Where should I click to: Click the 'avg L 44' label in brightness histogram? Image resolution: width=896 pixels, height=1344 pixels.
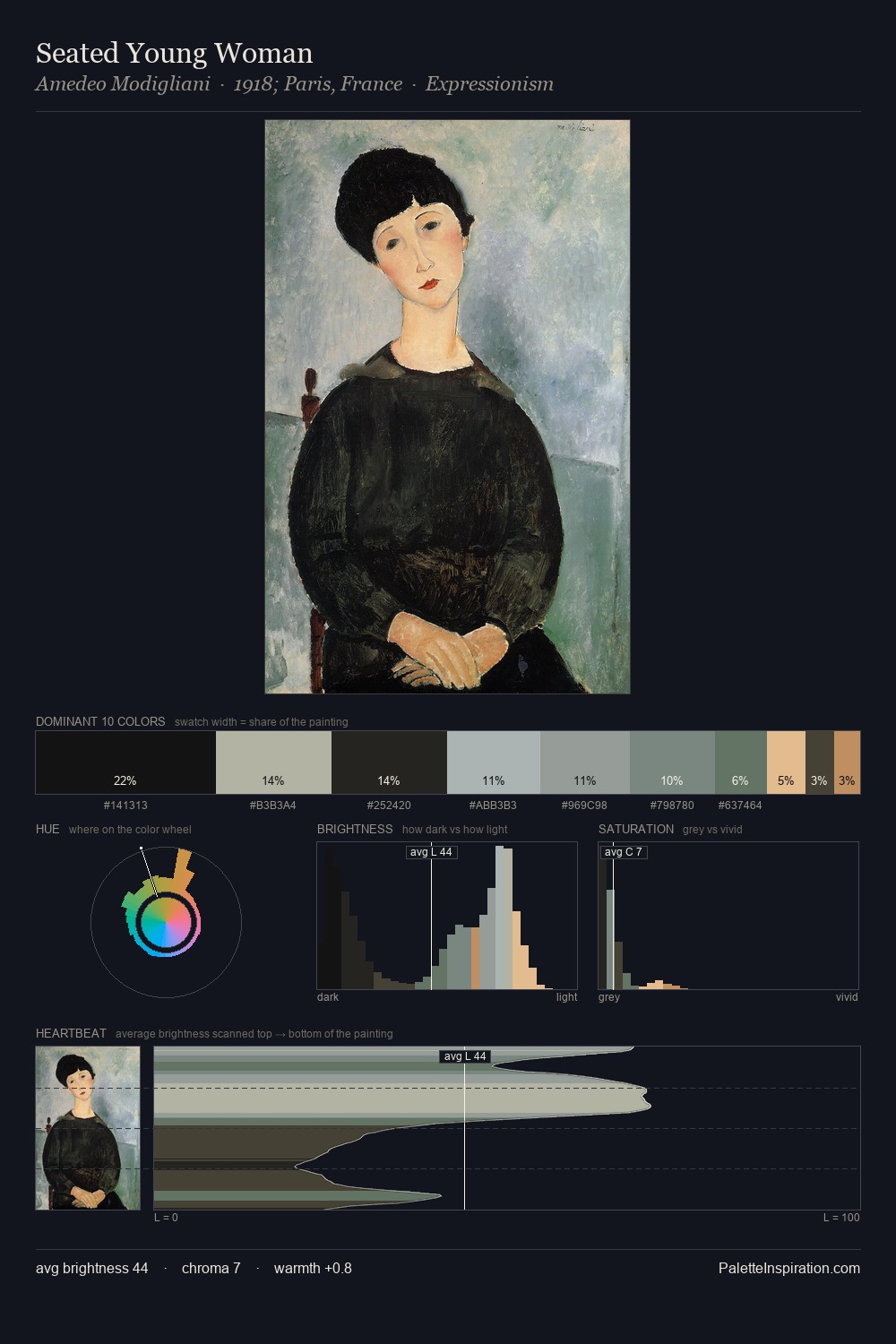(x=431, y=852)
